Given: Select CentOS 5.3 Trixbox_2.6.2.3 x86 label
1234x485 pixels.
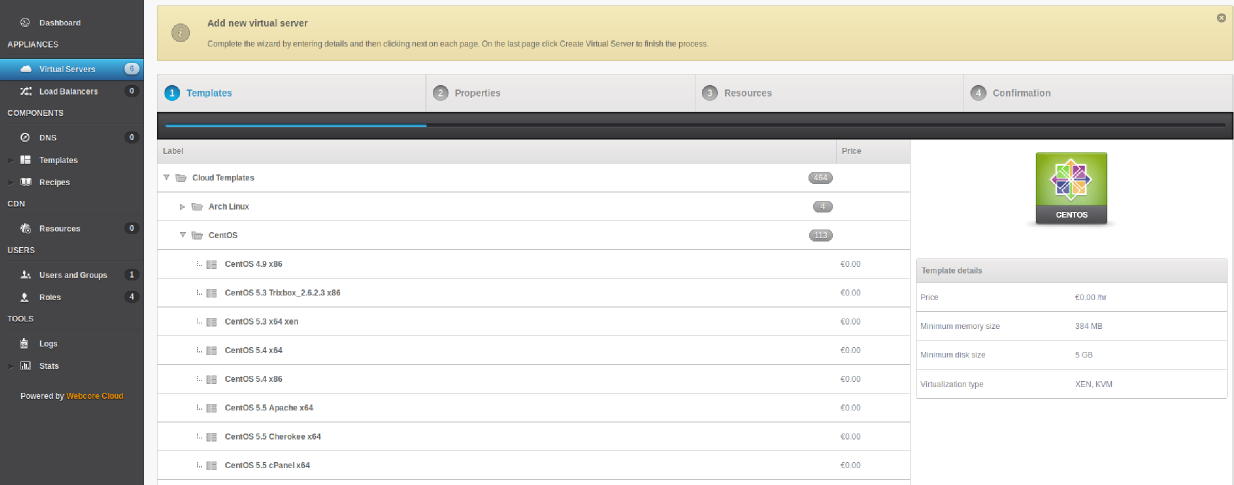Looking at the screenshot, I should 283,293.
